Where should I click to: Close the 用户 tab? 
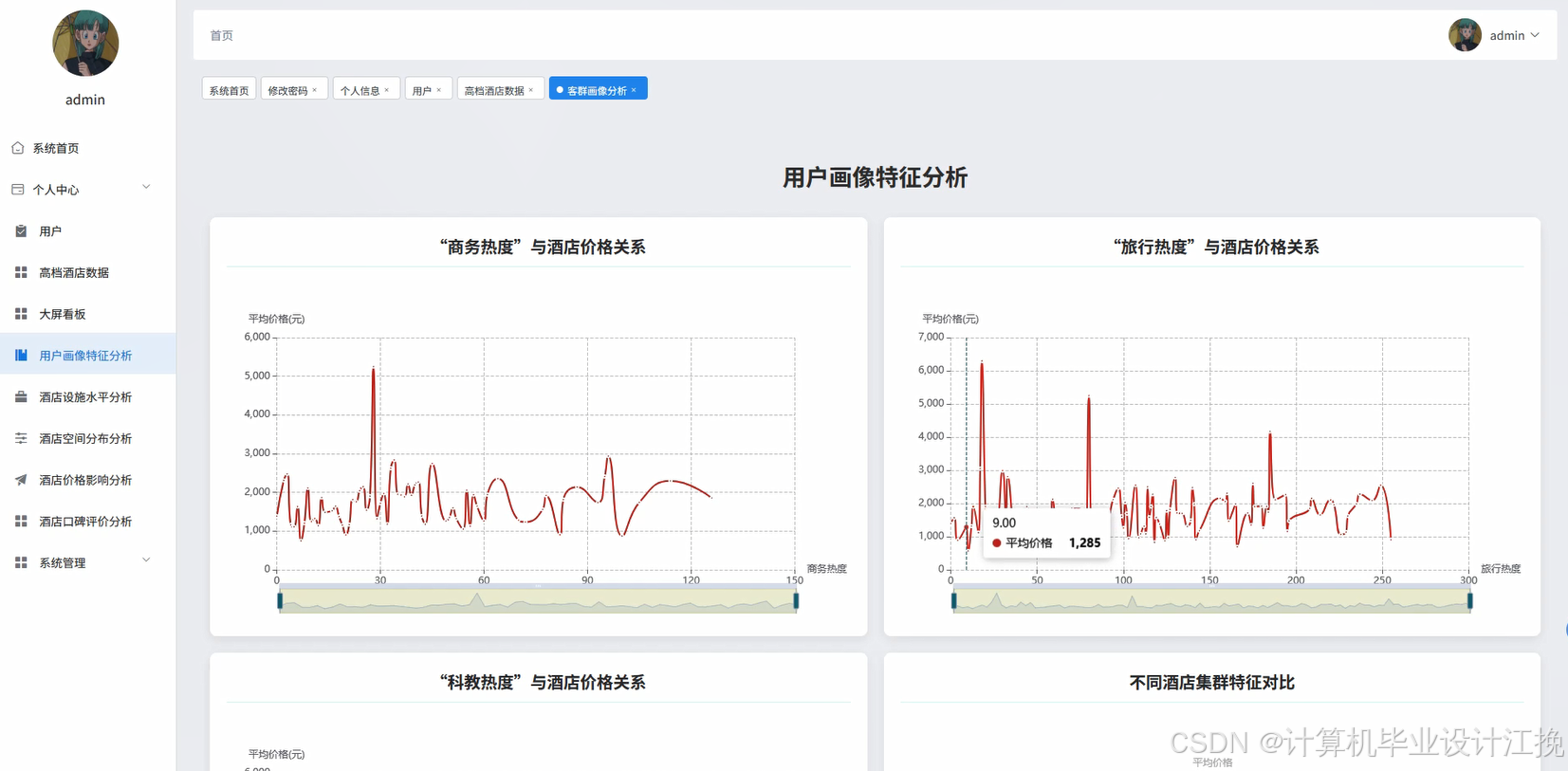coord(439,90)
